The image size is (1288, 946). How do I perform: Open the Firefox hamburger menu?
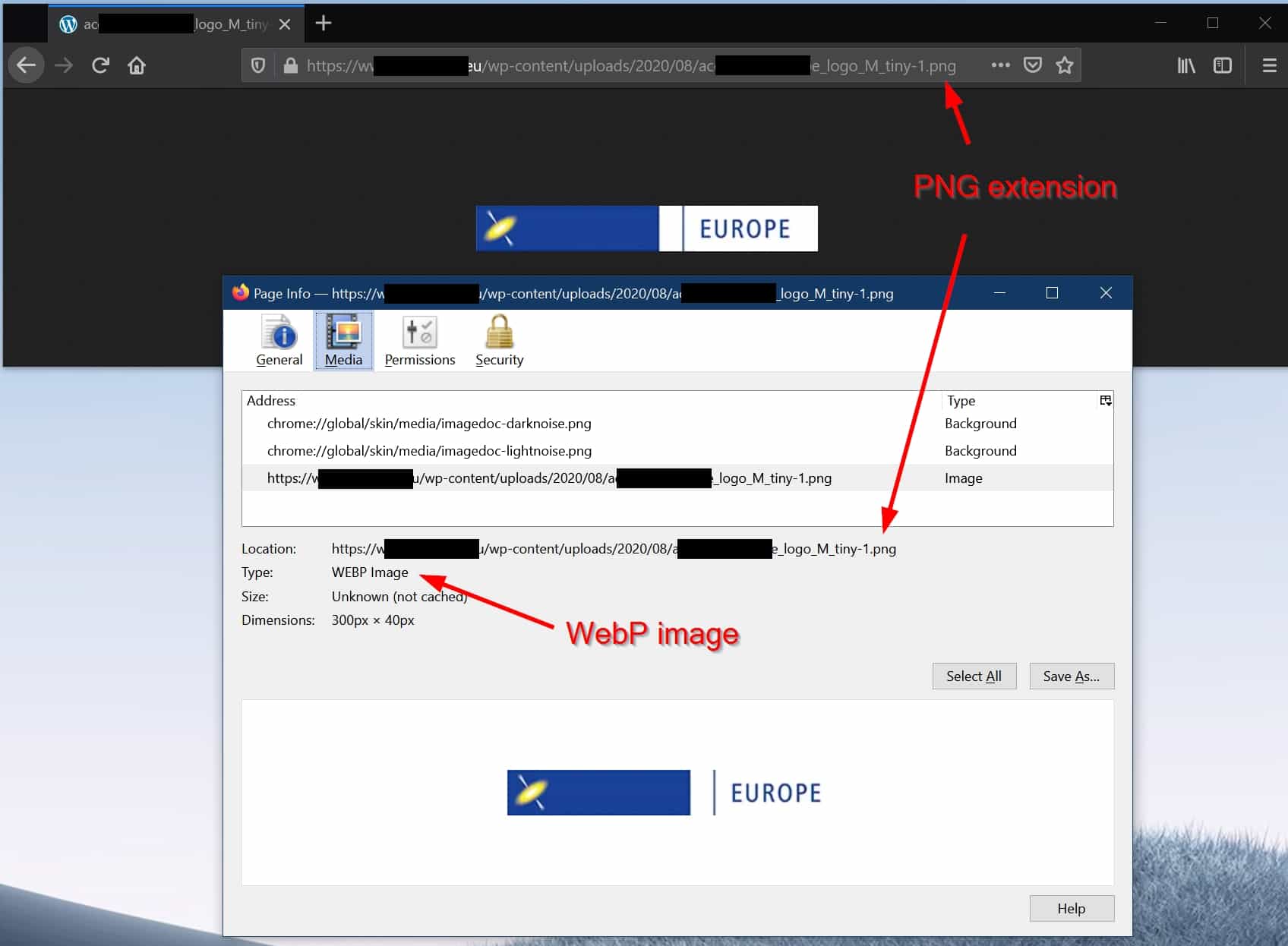coord(1269,66)
